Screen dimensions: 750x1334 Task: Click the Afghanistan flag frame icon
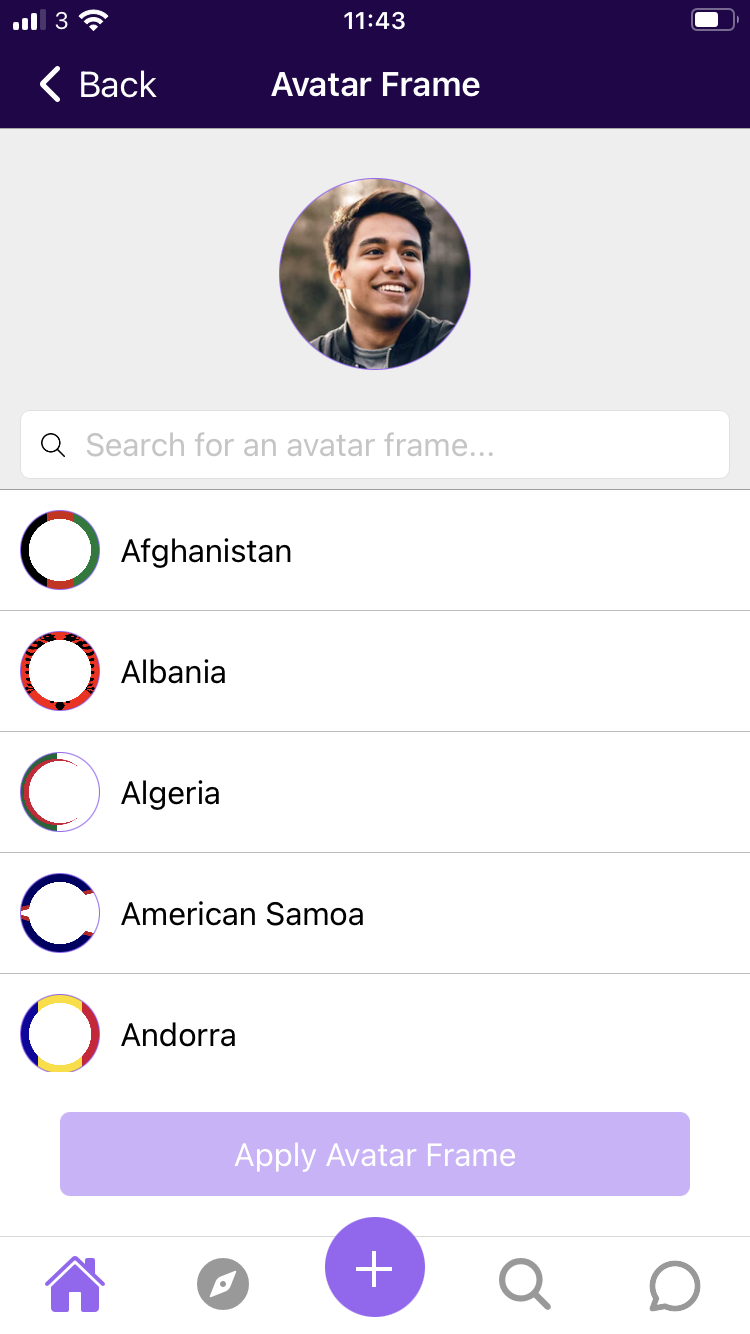[60, 550]
